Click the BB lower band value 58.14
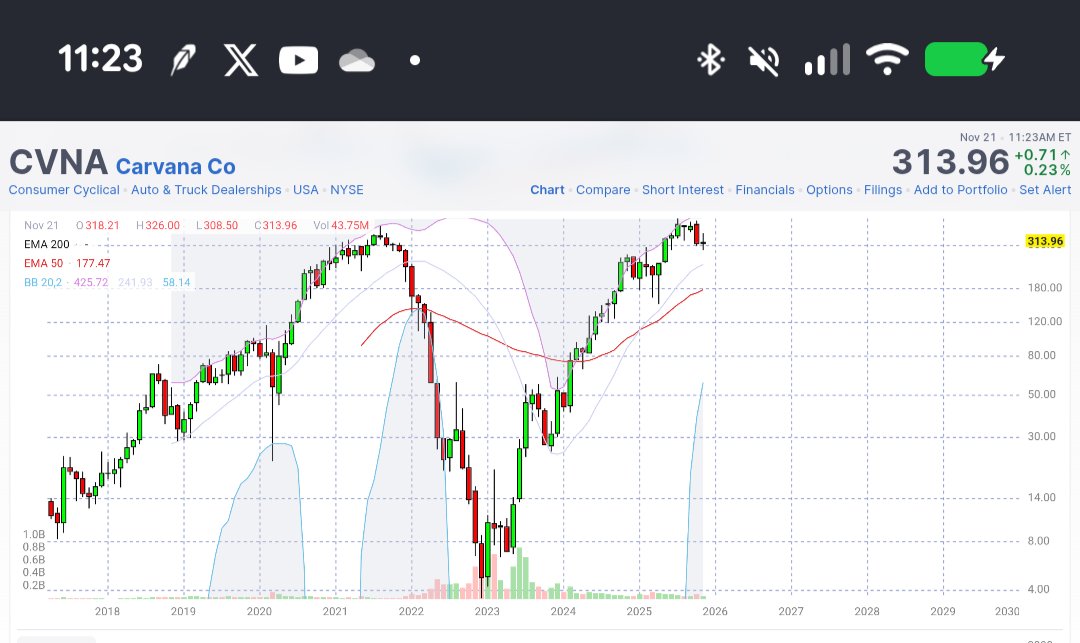Image resolution: width=1080 pixels, height=643 pixels. click(x=176, y=282)
